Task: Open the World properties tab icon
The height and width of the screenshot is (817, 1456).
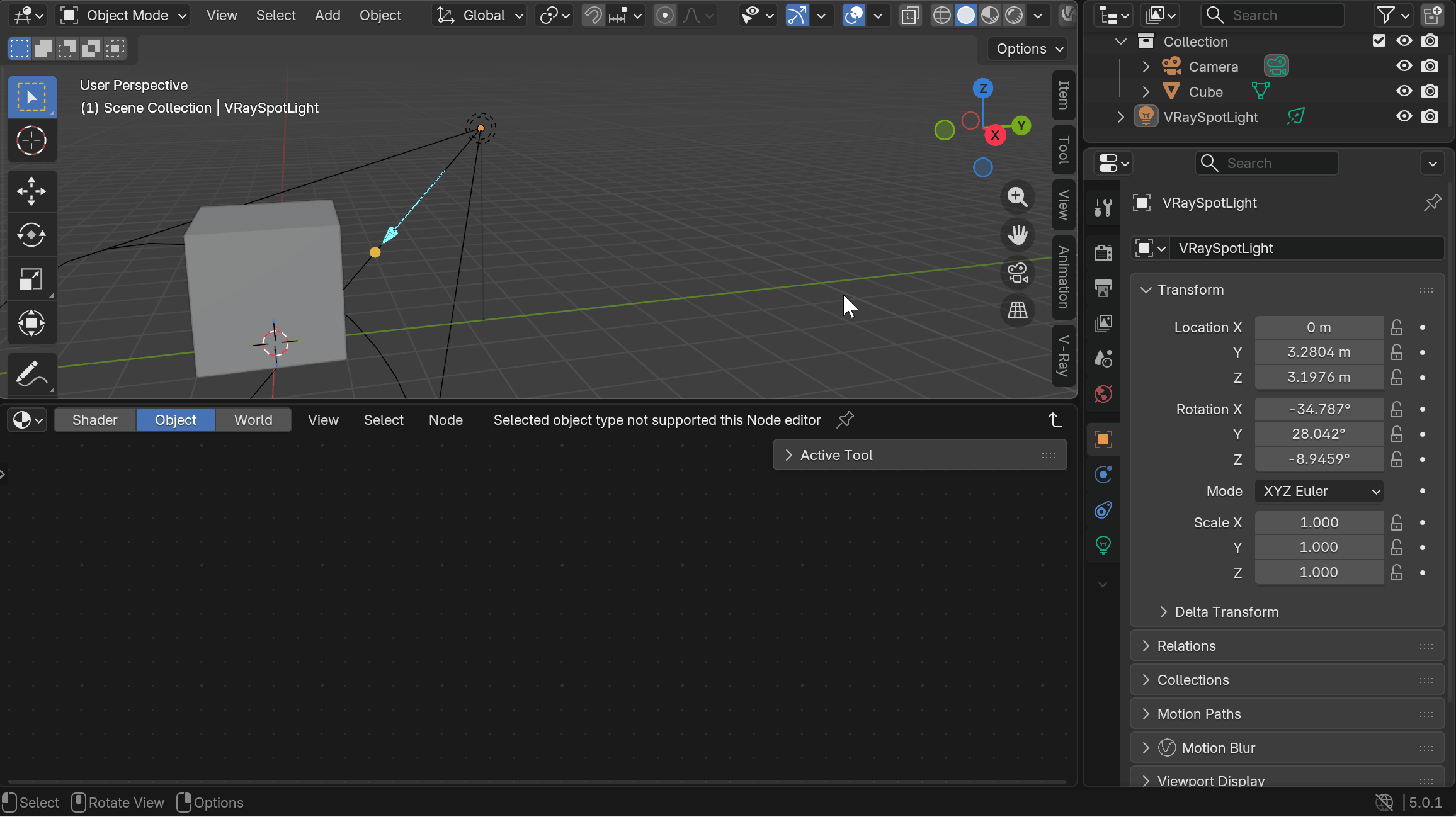Action: pos(1103,394)
